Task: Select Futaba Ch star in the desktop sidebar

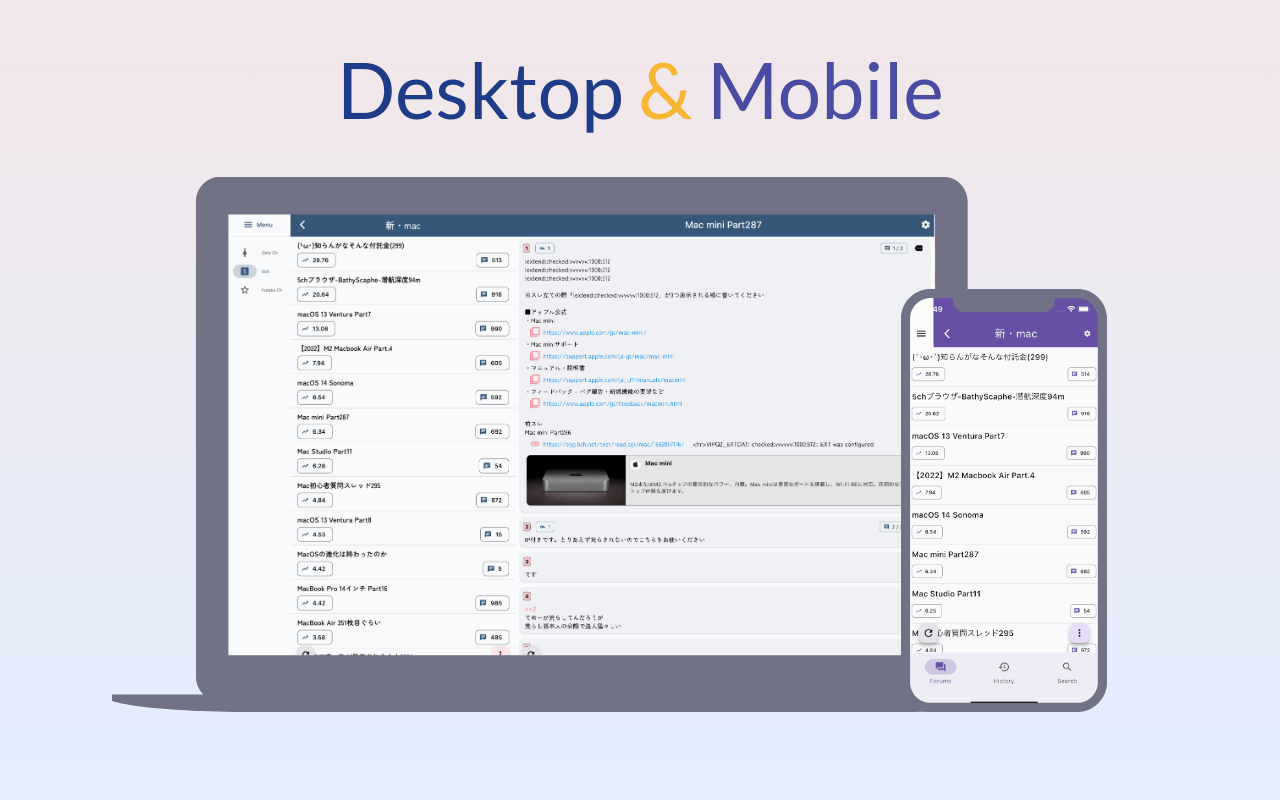Action: pos(258,290)
